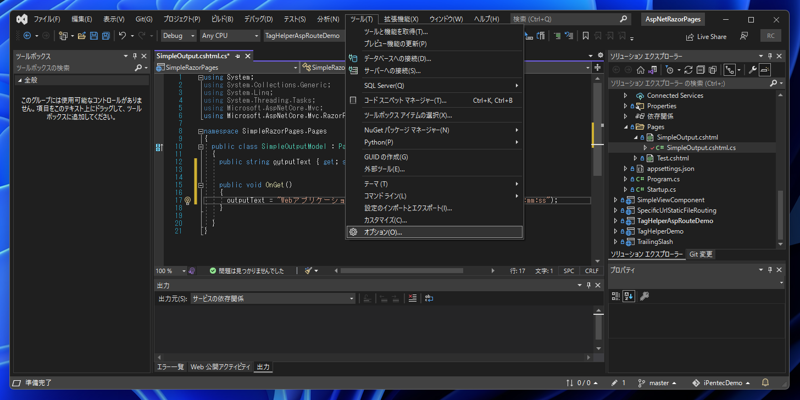
Task: Toggle Preview Selected Items in Solution Explorer
Action: pyautogui.click(x=764, y=70)
